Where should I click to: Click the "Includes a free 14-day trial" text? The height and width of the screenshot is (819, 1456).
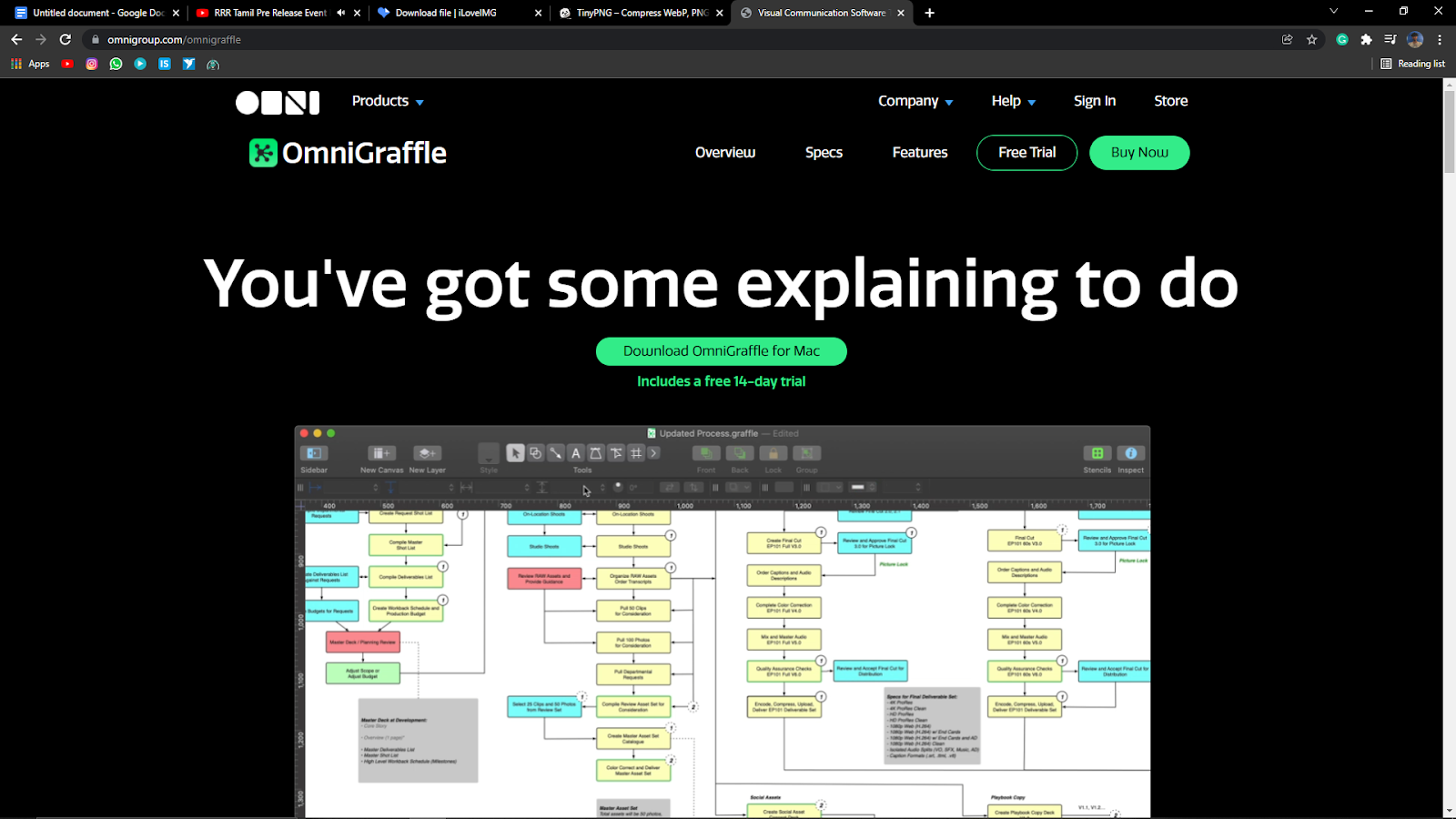click(722, 381)
